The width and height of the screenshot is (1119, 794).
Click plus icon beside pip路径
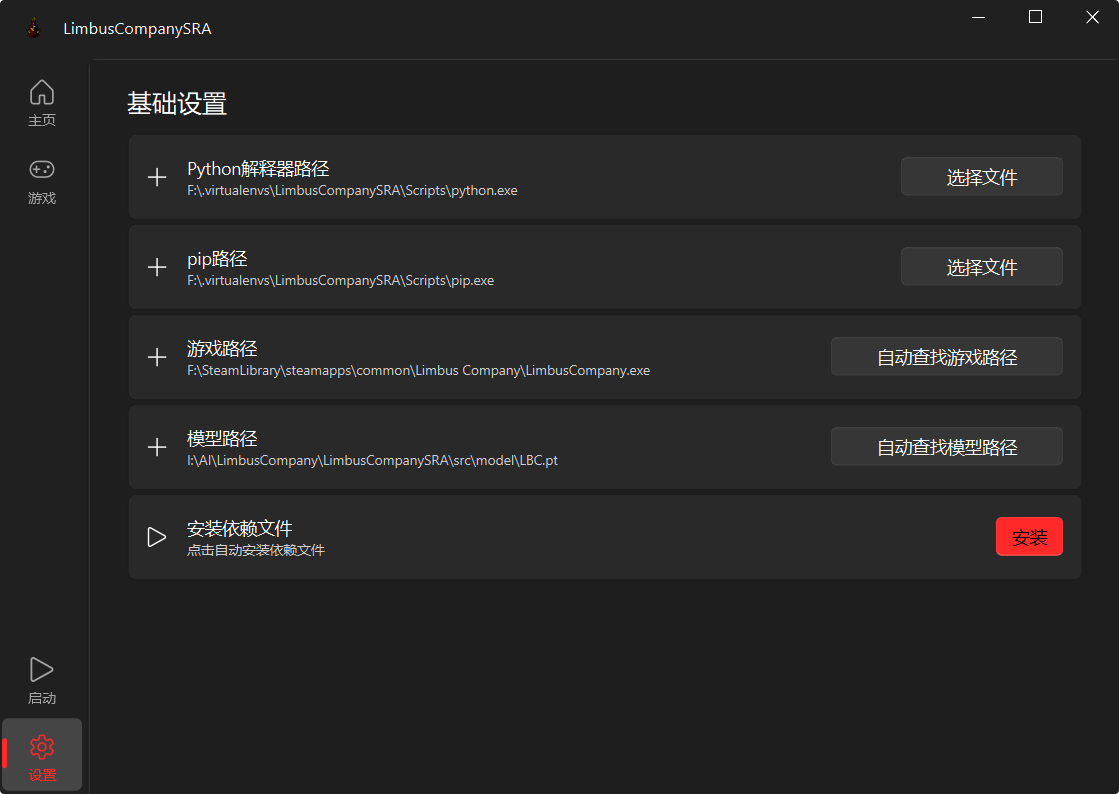157,267
